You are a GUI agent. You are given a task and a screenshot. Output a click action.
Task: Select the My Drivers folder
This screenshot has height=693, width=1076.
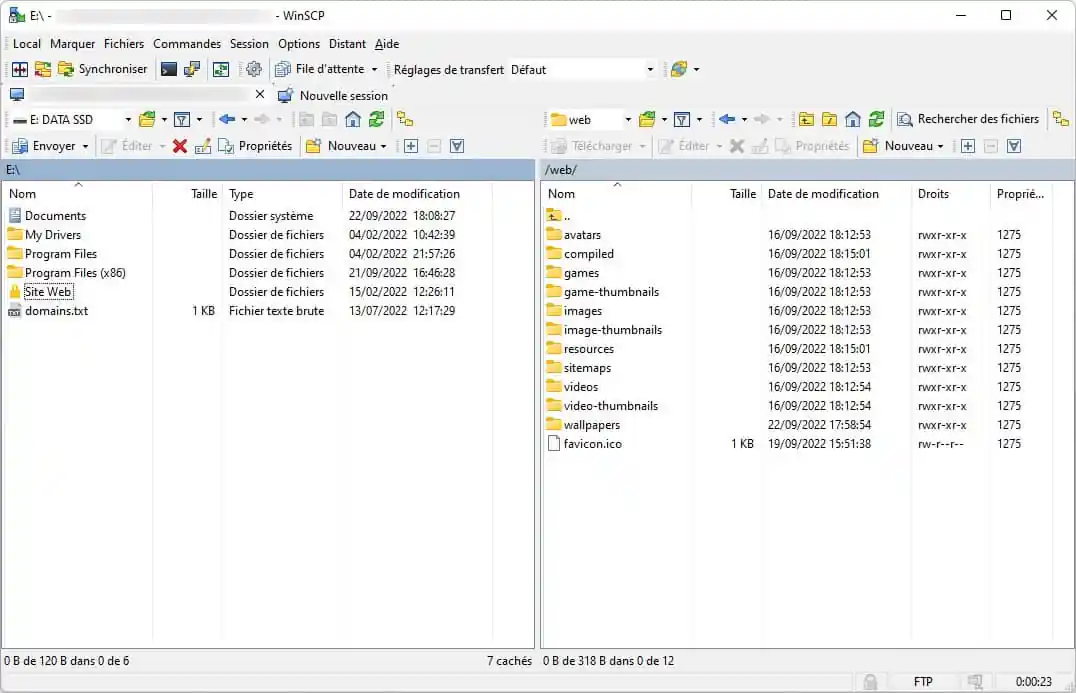(53, 235)
